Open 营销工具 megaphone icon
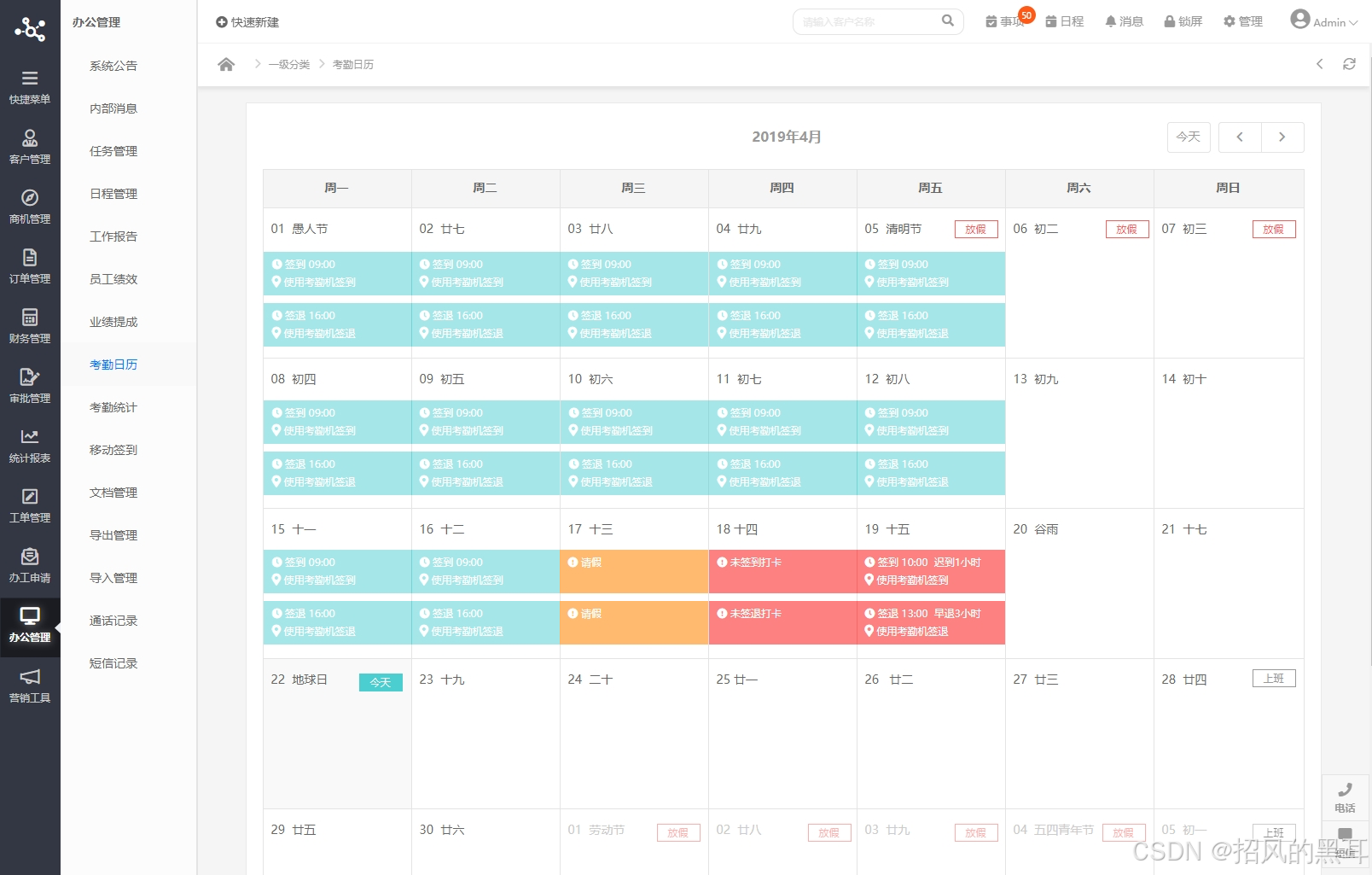The width and height of the screenshot is (1372, 875). [x=30, y=677]
